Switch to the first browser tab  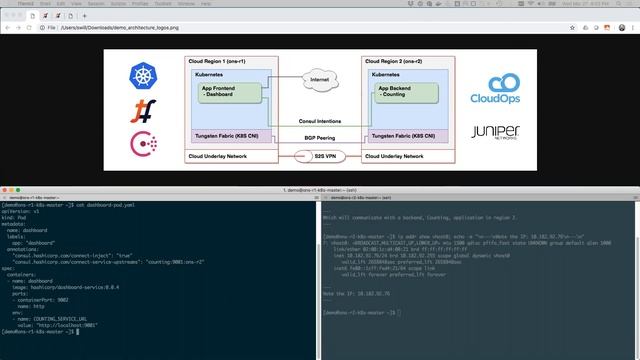[33, 16]
